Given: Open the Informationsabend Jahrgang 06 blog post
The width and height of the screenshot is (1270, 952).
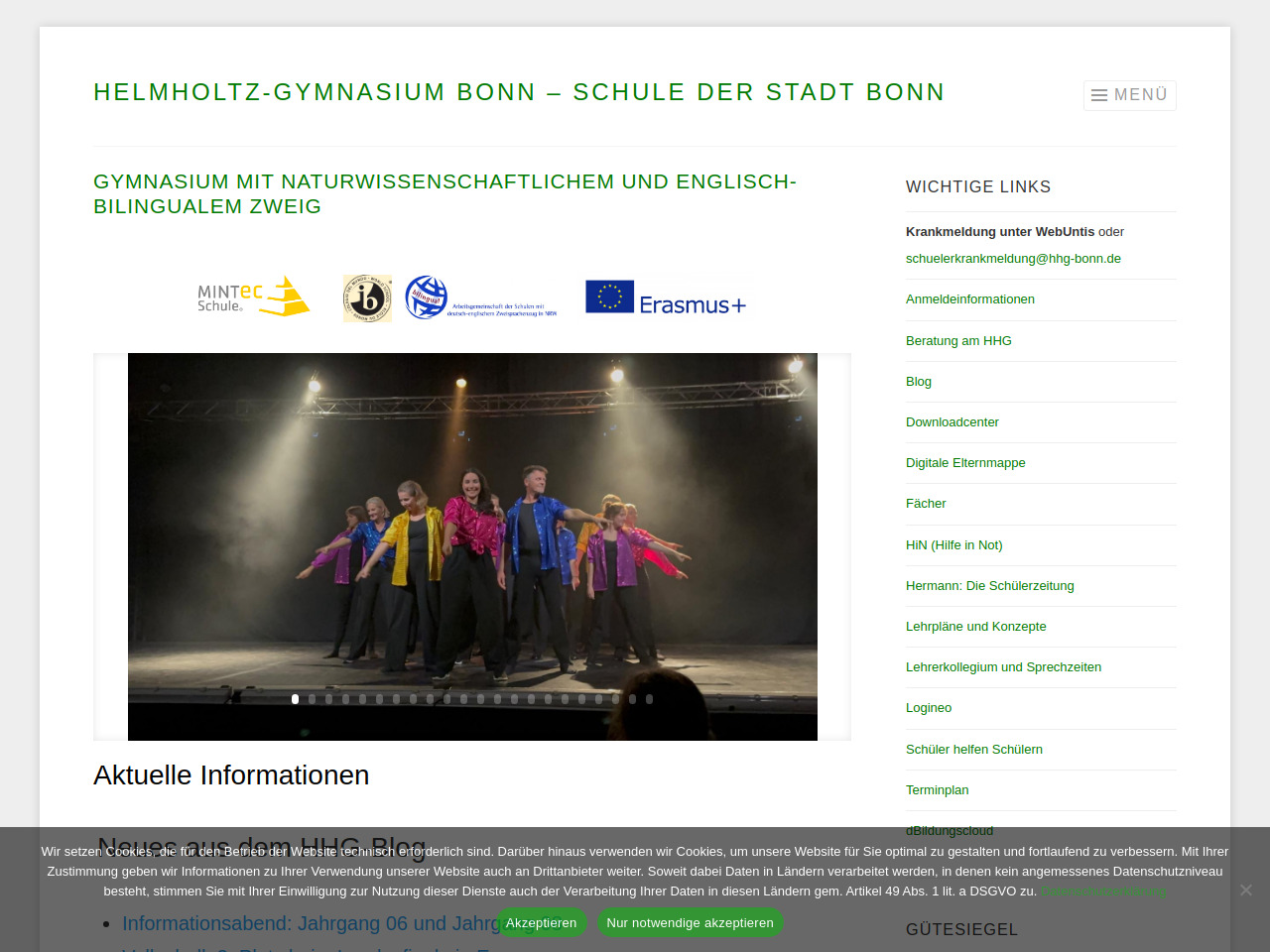Looking at the screenshot, I should coord(308,923).
